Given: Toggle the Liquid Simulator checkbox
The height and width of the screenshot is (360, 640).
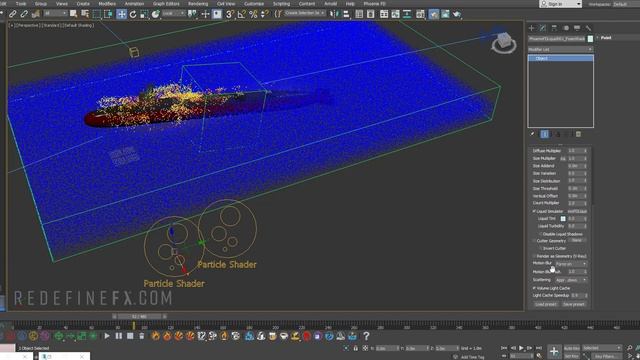Looking at the screenshot, I should (x=534, y=211).
